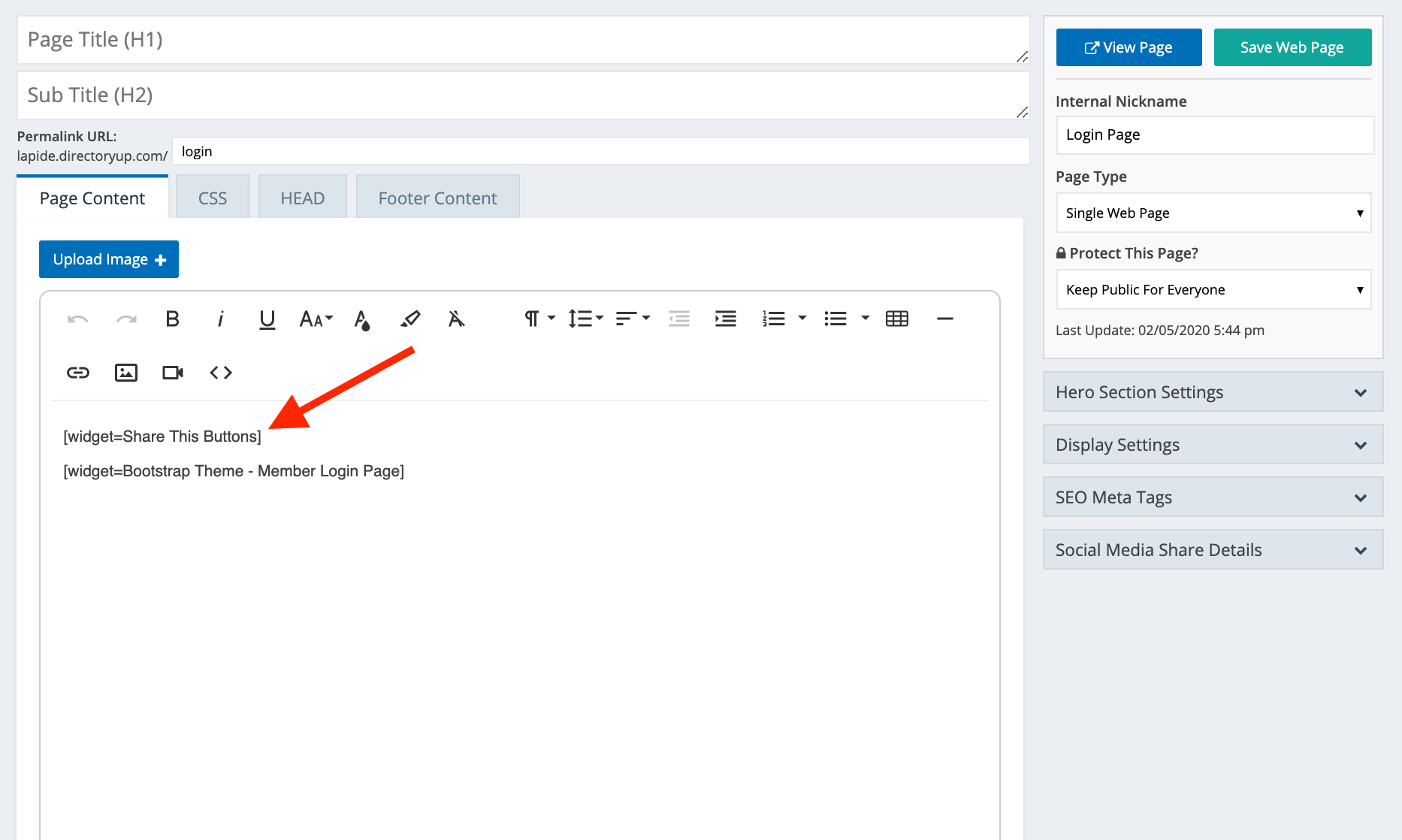This screenshot has height=840, width=1402.
Task: Switch to the CSS tab
Action: point(213,197)
